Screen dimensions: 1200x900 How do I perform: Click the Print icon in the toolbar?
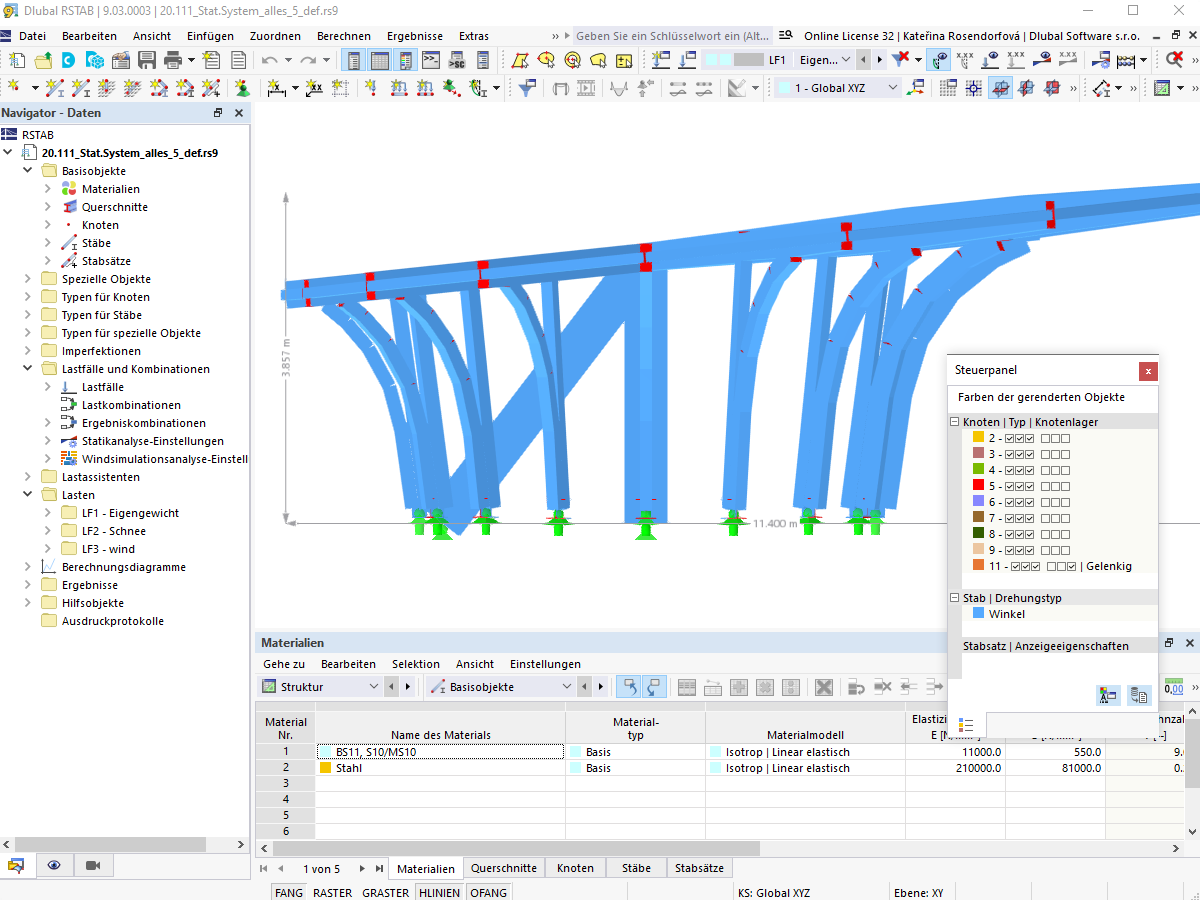point(172,60)
